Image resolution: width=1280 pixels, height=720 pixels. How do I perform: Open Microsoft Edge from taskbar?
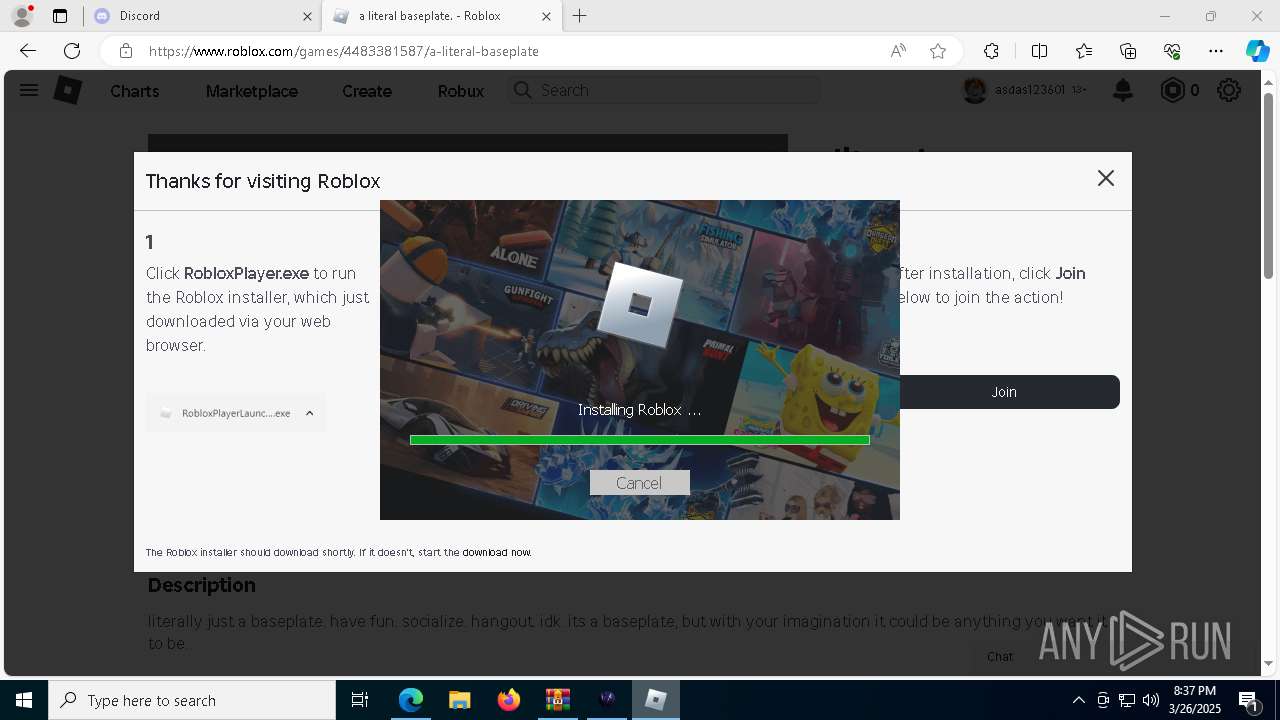411,700
